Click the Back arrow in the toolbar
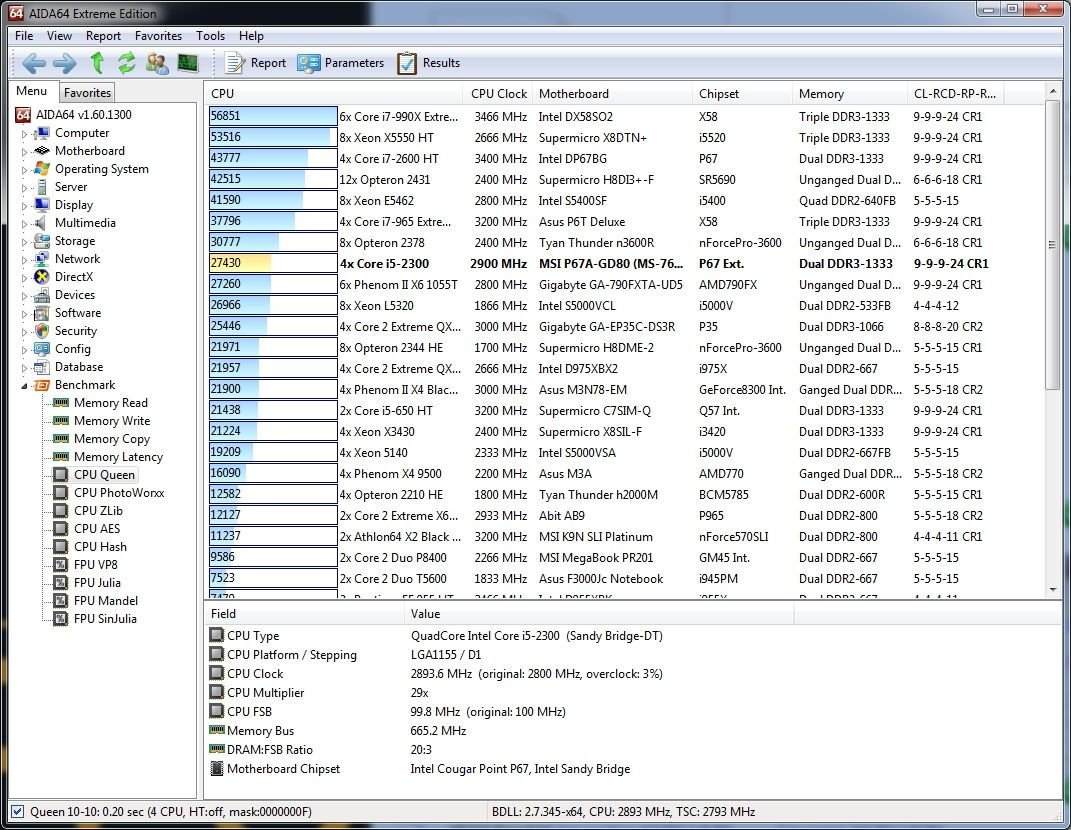This screenshot has width=1071, height=830. point(33,63)
